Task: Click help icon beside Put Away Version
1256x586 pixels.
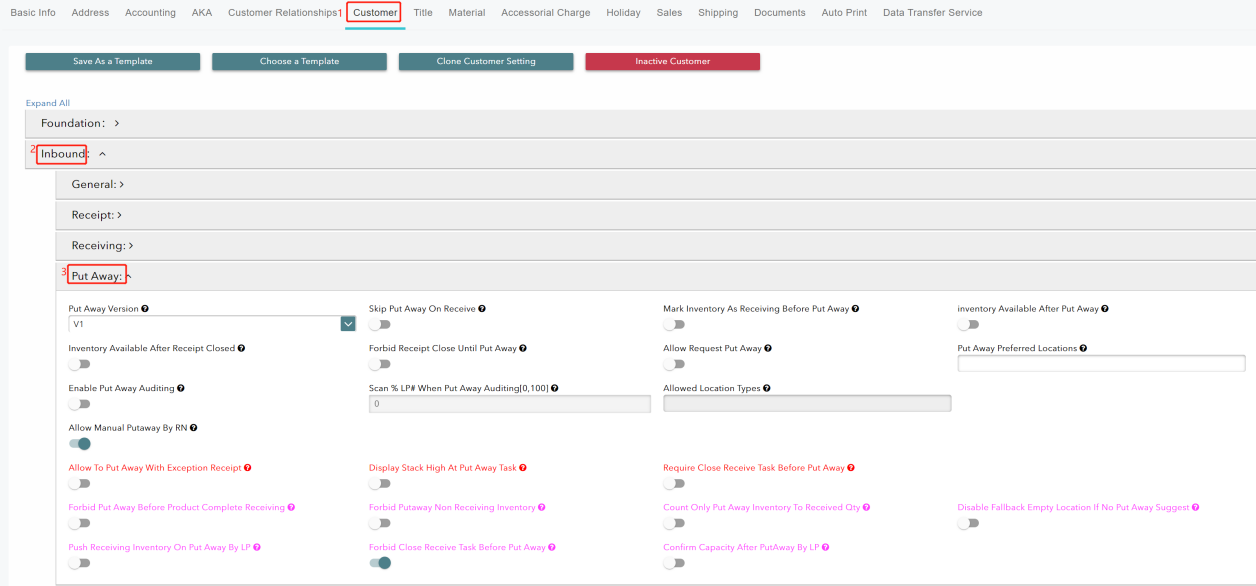Action: point(146,309)
